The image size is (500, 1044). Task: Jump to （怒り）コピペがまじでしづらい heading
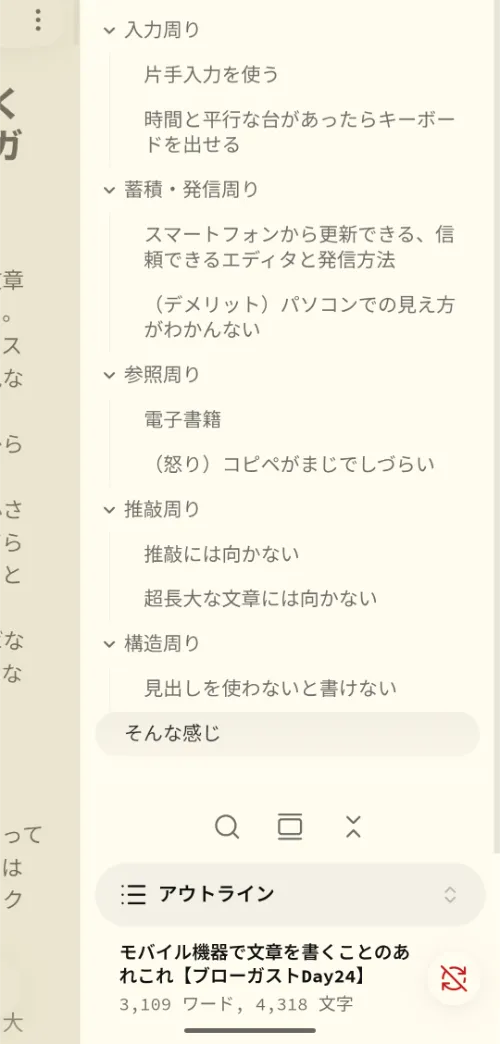(289, 464)
